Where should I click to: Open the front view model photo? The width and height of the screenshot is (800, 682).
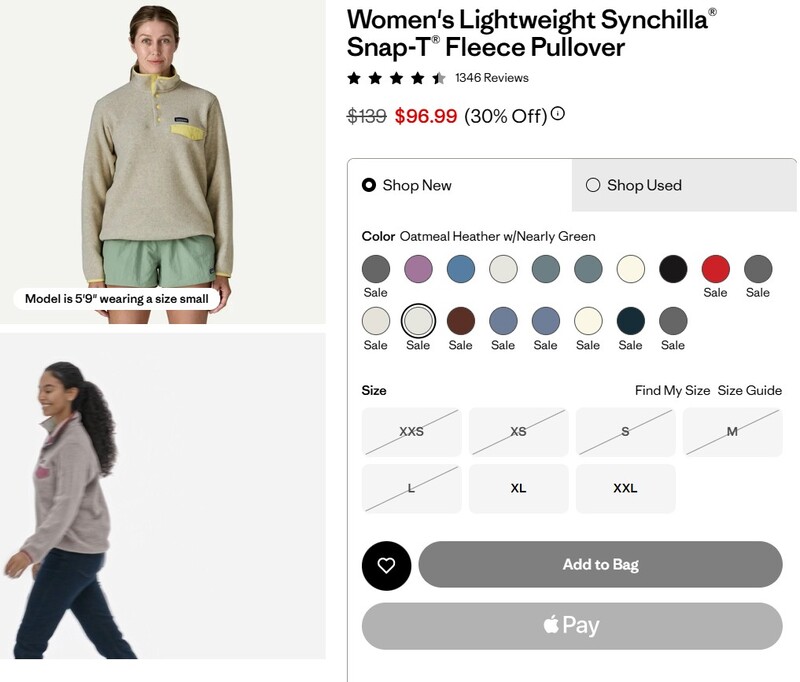coord(162,160)
